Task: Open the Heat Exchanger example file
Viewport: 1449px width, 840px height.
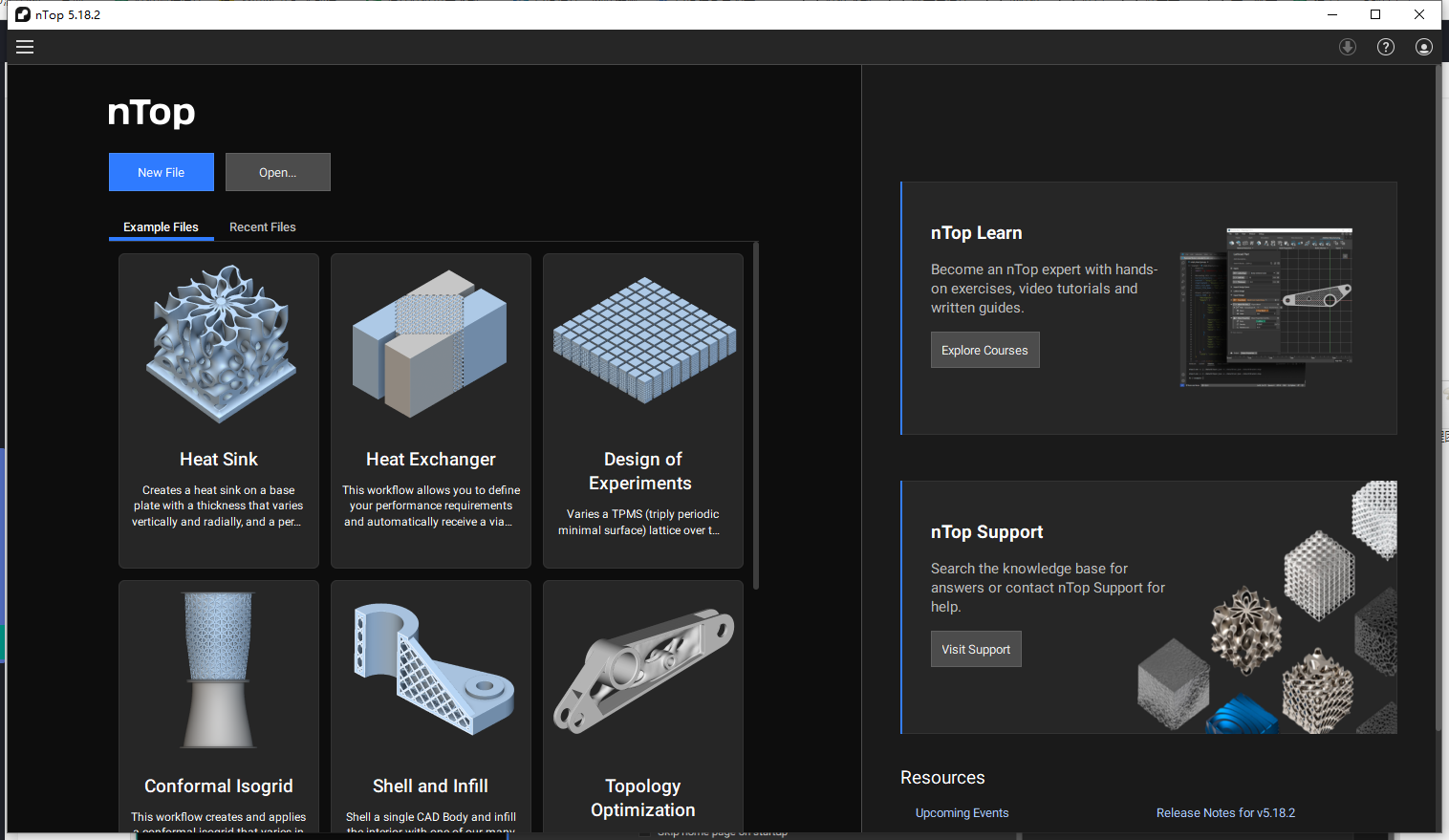Action: [x=431, y=411]
